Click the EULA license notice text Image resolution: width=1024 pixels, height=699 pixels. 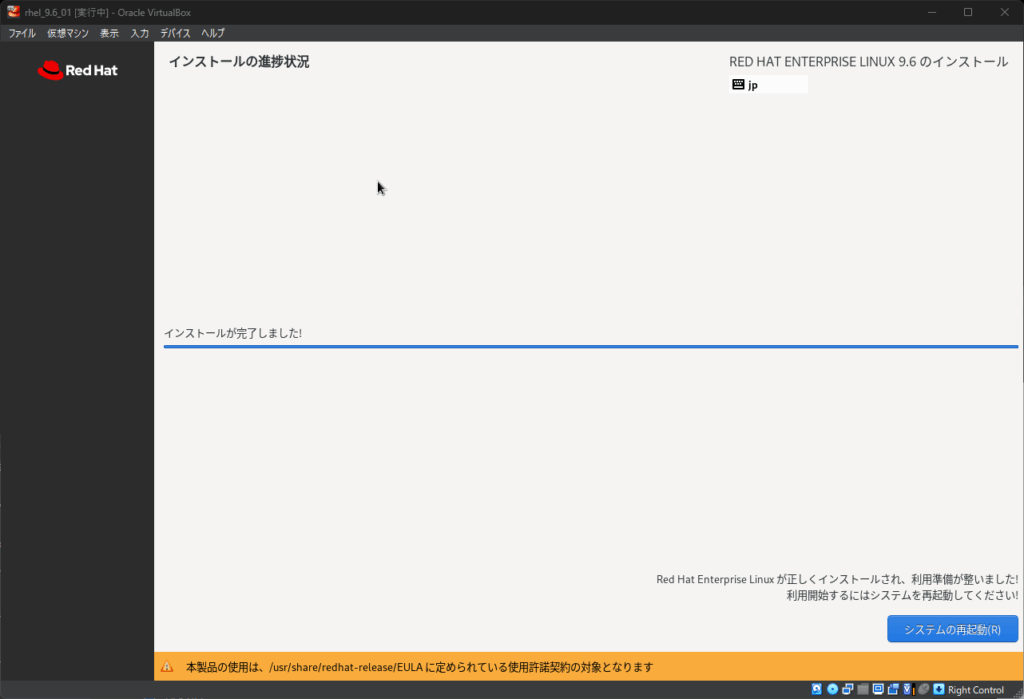419,667
